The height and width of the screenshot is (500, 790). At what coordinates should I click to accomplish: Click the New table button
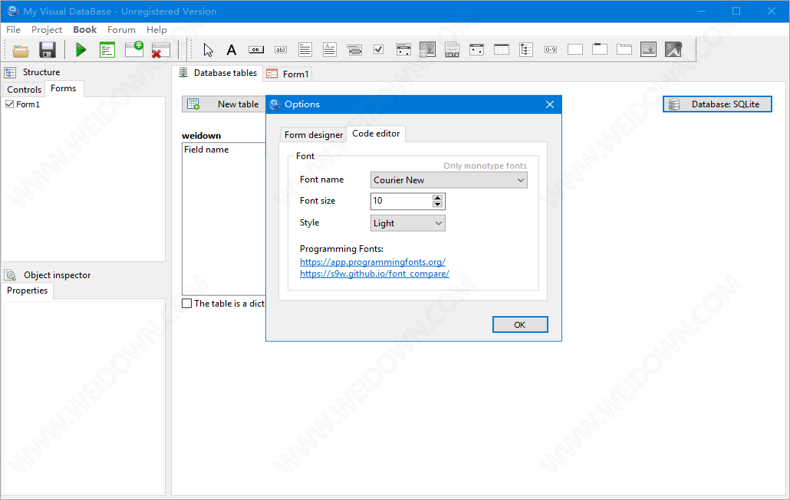[224, 104]
